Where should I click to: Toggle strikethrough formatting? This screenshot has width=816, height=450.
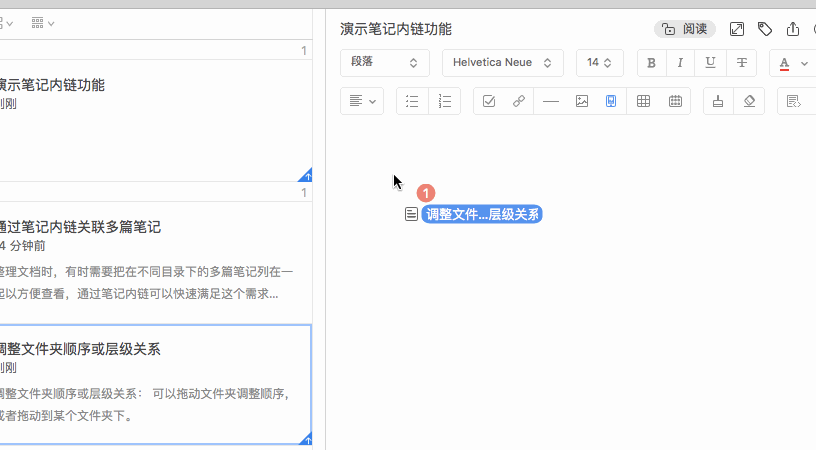coord(742,63)
